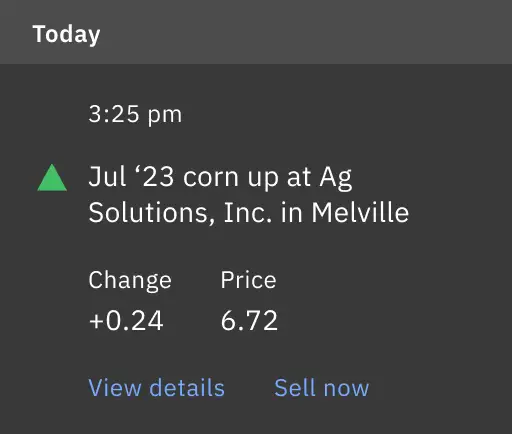
Task: Select the Sell now link
Action: pyautogui.click(x=321, y=388)
